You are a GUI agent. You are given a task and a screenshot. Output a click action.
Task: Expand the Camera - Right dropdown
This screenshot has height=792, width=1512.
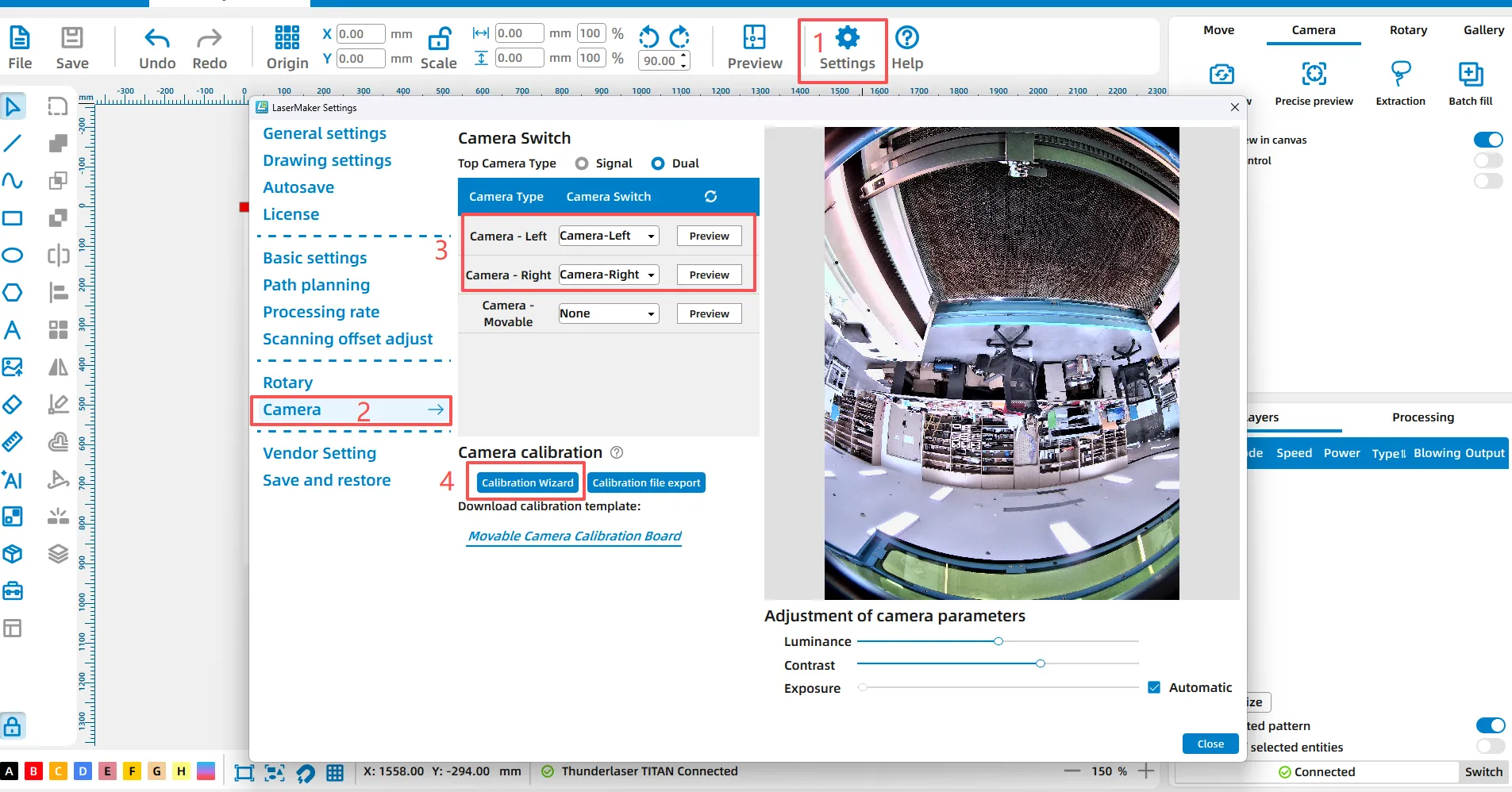608,275
